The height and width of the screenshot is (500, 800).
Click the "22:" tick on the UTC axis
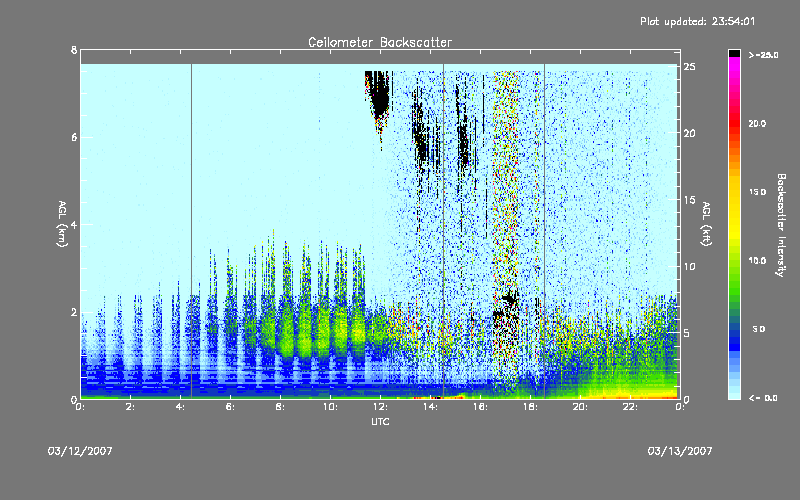pos(630,407)
